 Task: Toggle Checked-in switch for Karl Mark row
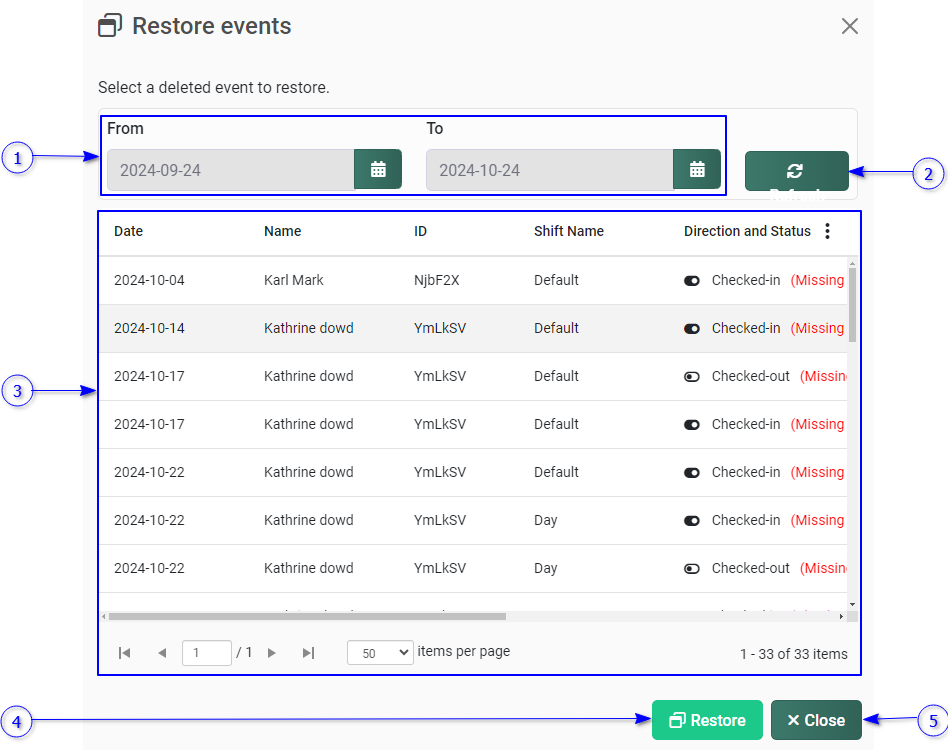(692, 281)
